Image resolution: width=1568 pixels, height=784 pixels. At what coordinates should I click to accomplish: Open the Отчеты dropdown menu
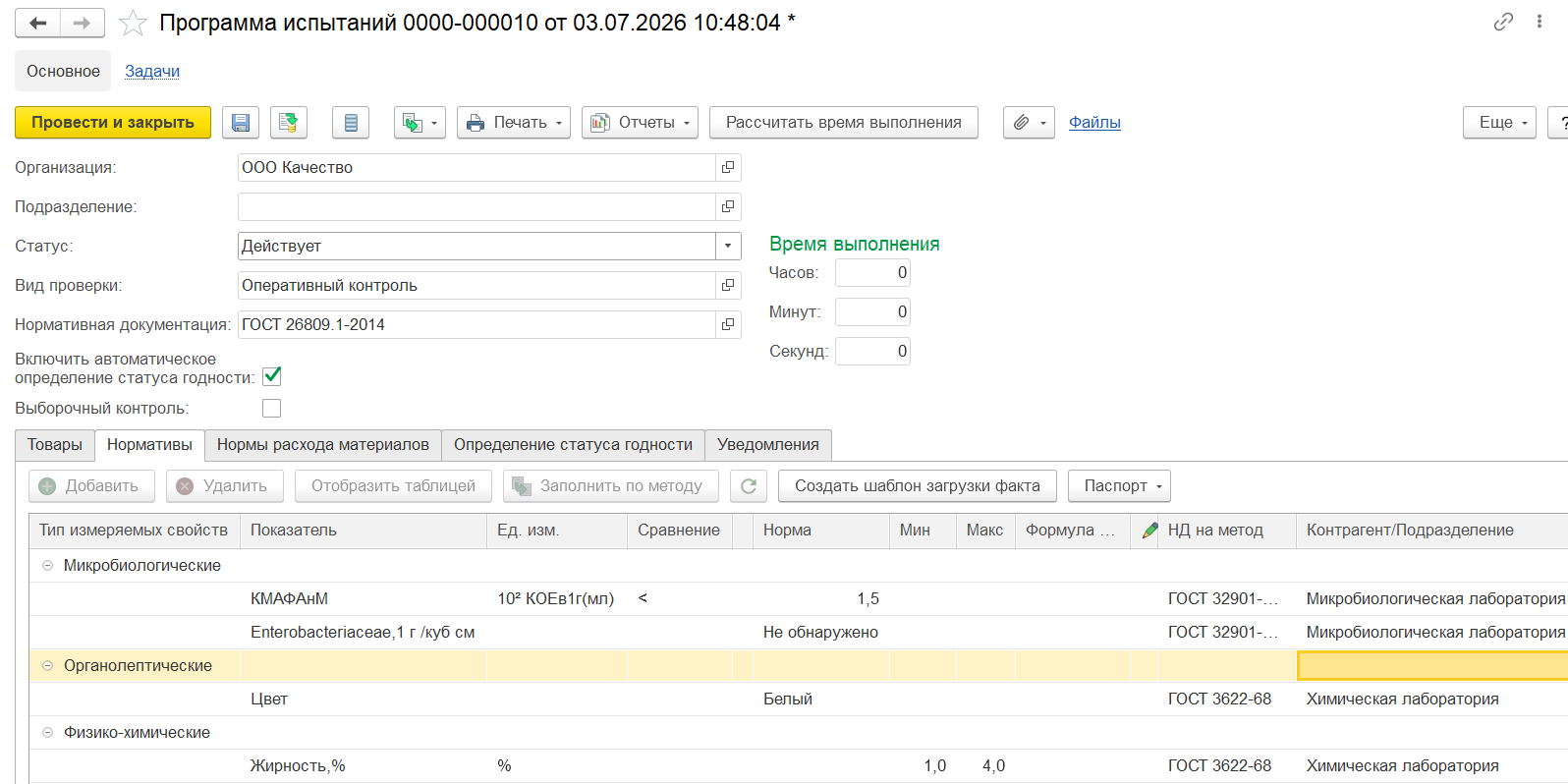click(x=640, y=123)
